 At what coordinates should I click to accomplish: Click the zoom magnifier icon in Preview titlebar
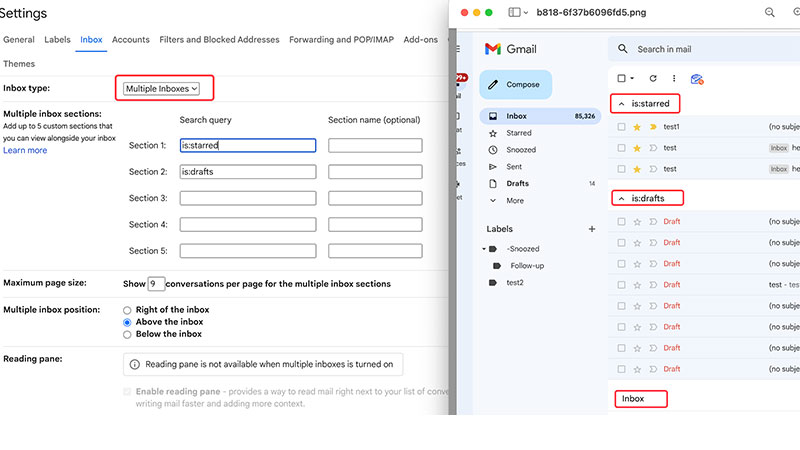click(x=769, y=12)
